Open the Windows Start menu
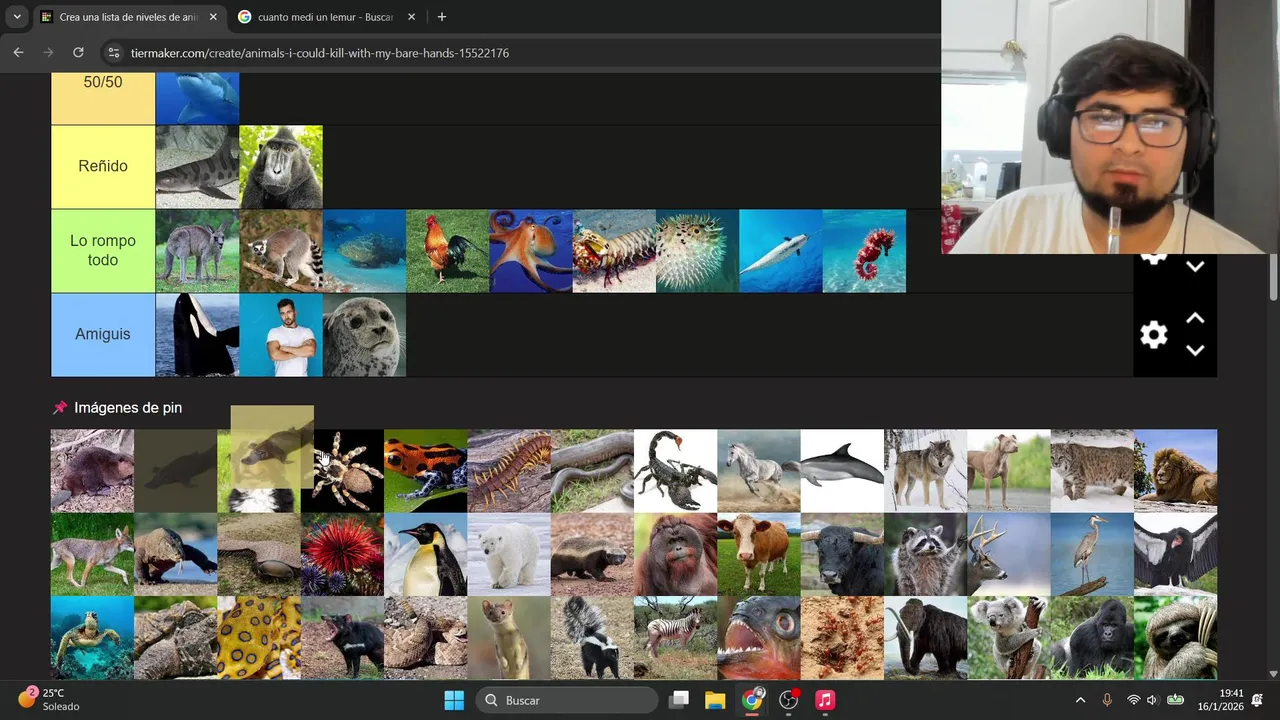This screenshot has width=1280, height=720. [x=454, y=700]
